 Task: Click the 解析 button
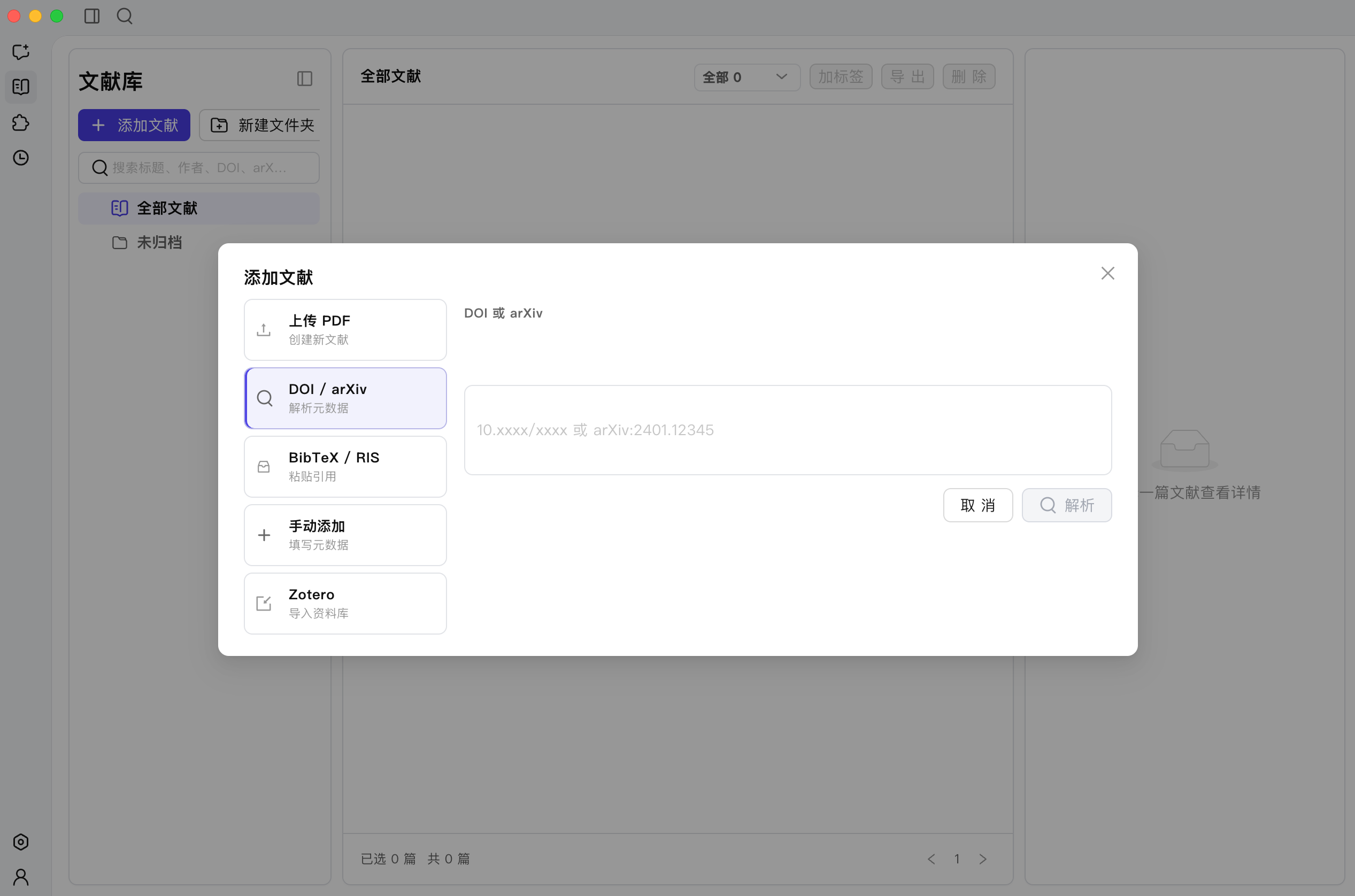pos(1066,505)
